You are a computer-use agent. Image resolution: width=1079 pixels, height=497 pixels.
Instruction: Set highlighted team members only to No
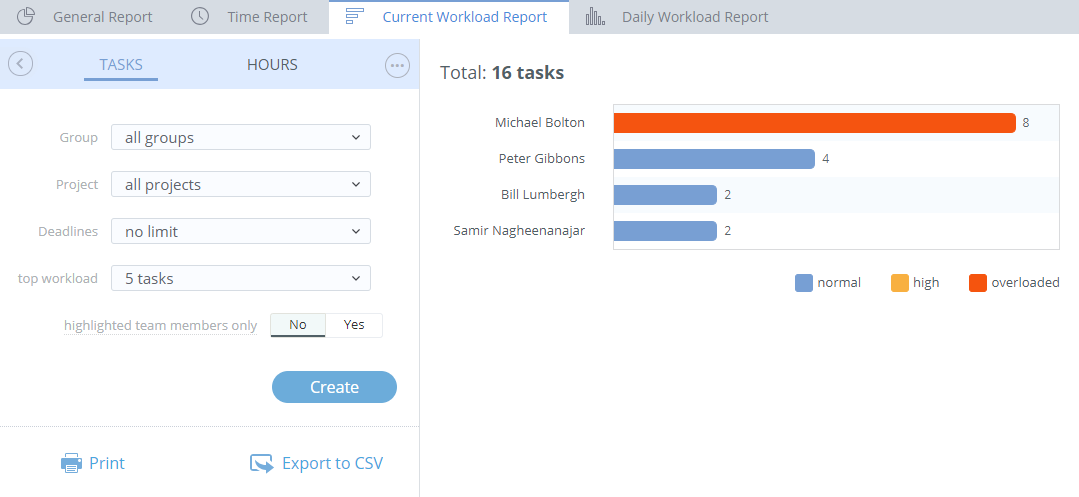point(298,325)
